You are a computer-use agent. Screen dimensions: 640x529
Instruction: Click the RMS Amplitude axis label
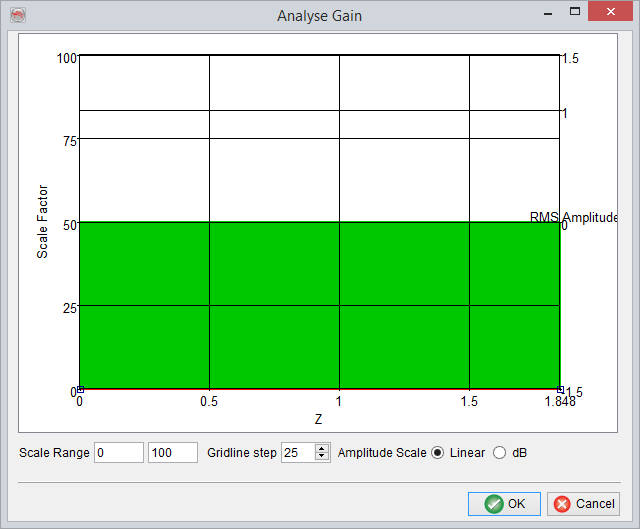pos(574,217)
